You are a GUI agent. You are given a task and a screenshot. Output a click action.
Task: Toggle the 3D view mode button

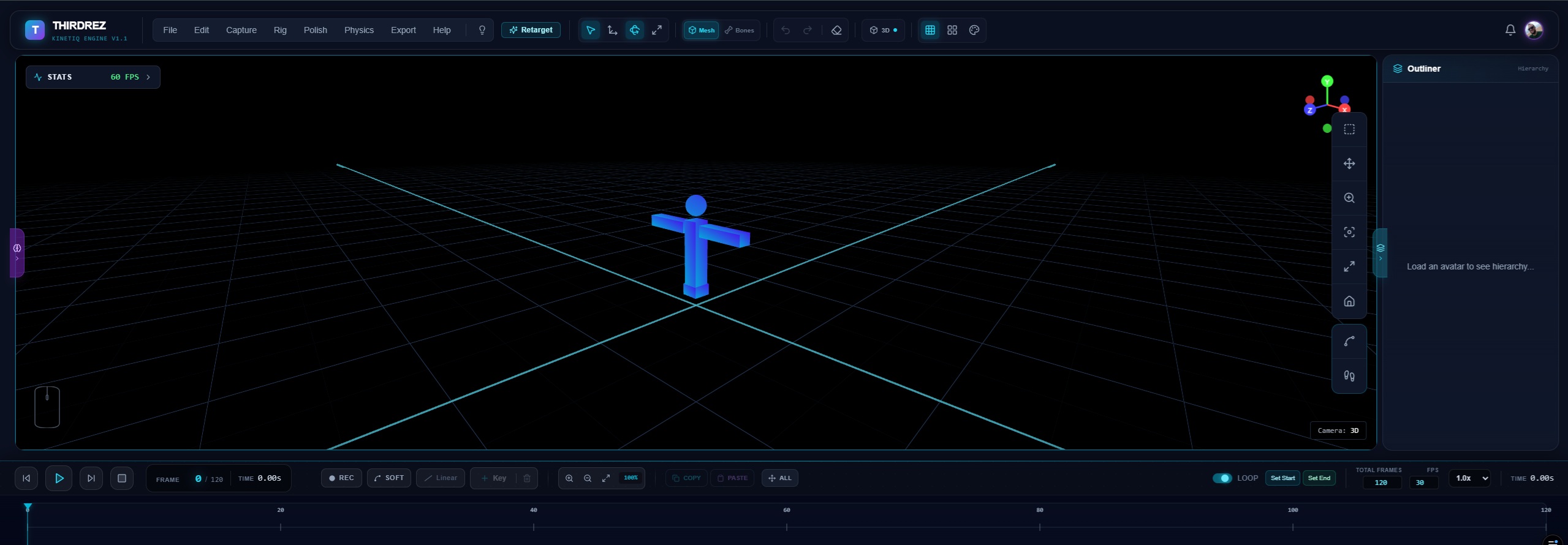pyautogui.click(x=883, y=30)
